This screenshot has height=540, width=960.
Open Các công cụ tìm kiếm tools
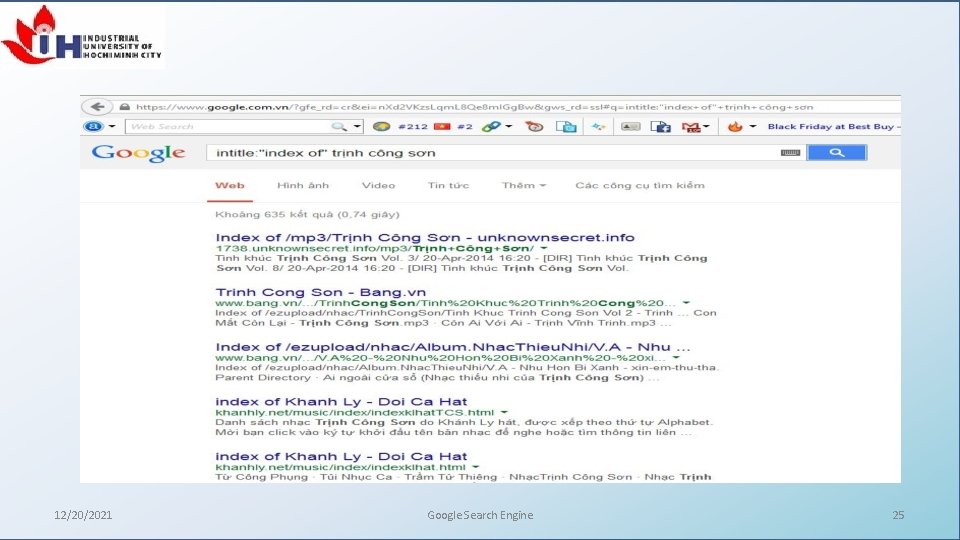640,186
